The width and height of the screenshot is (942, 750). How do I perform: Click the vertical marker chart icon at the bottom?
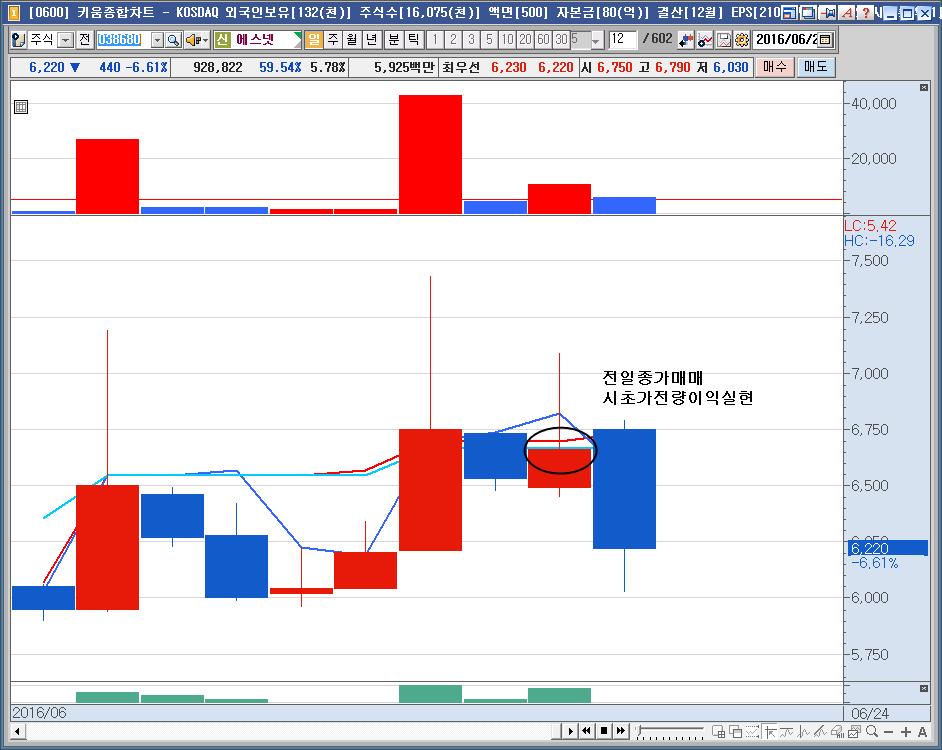point(804,731)
